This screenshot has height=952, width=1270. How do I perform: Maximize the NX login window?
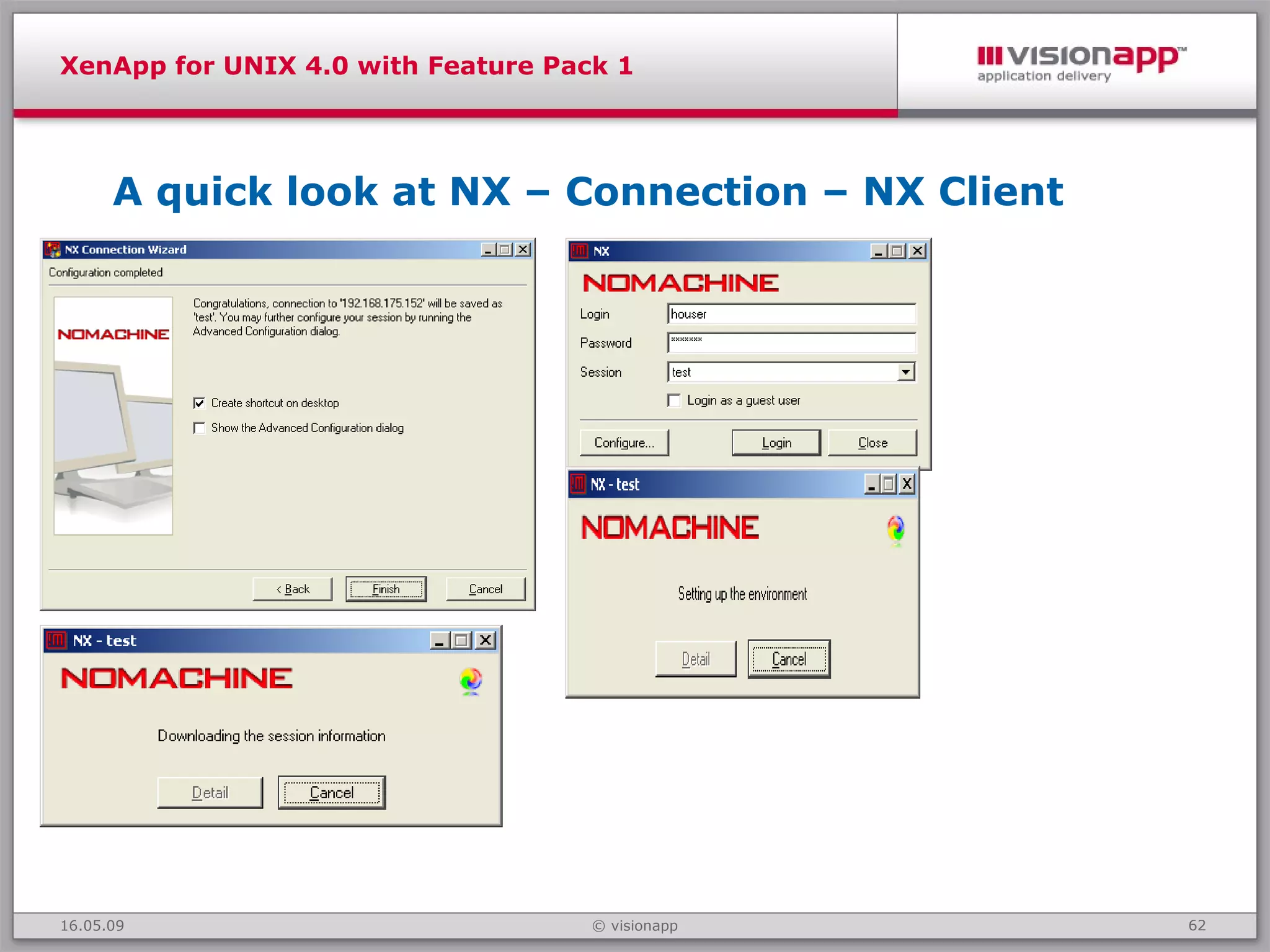897,251
